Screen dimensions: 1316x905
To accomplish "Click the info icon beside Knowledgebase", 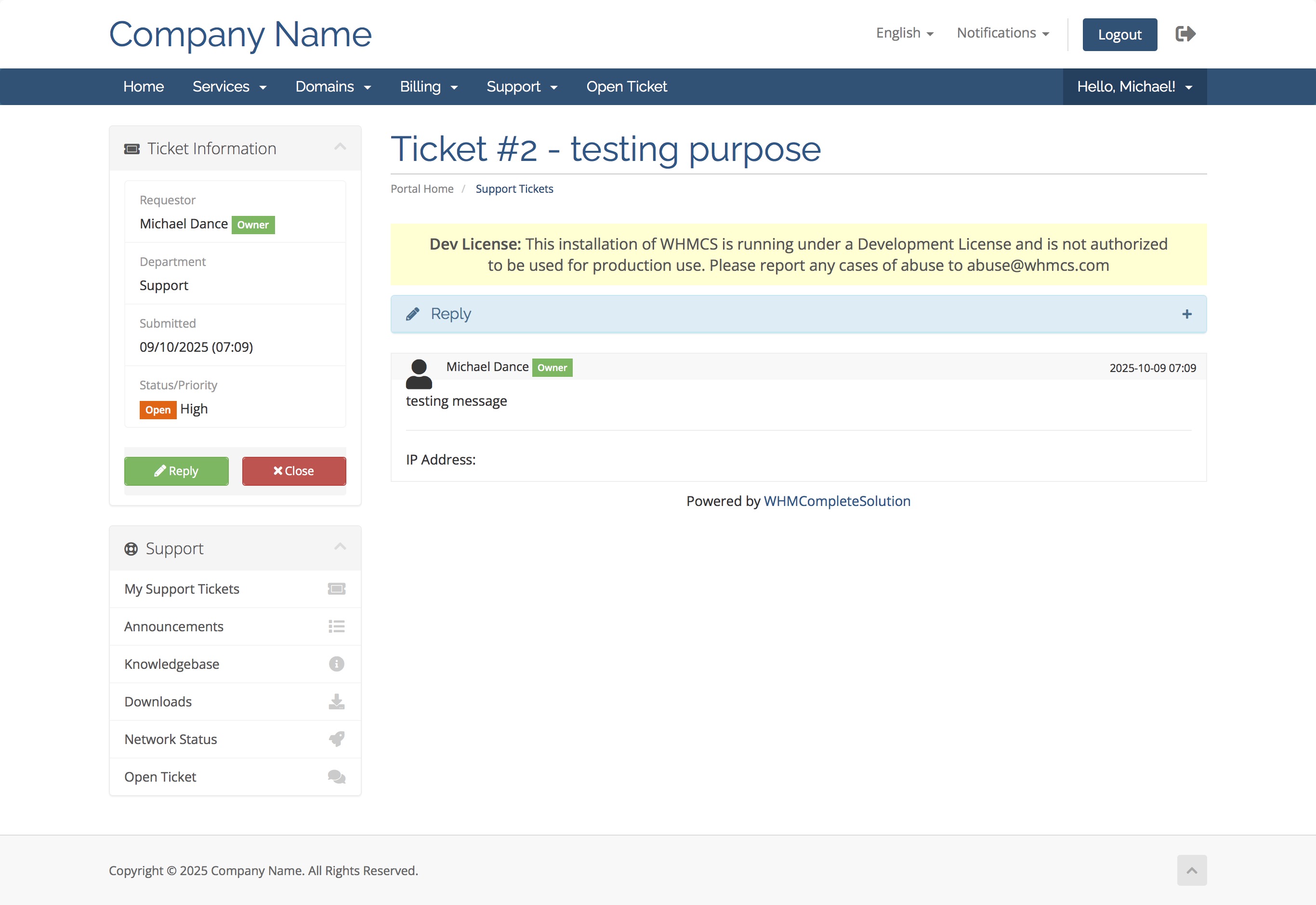I will pyautogui.click(x=336, y=664).
